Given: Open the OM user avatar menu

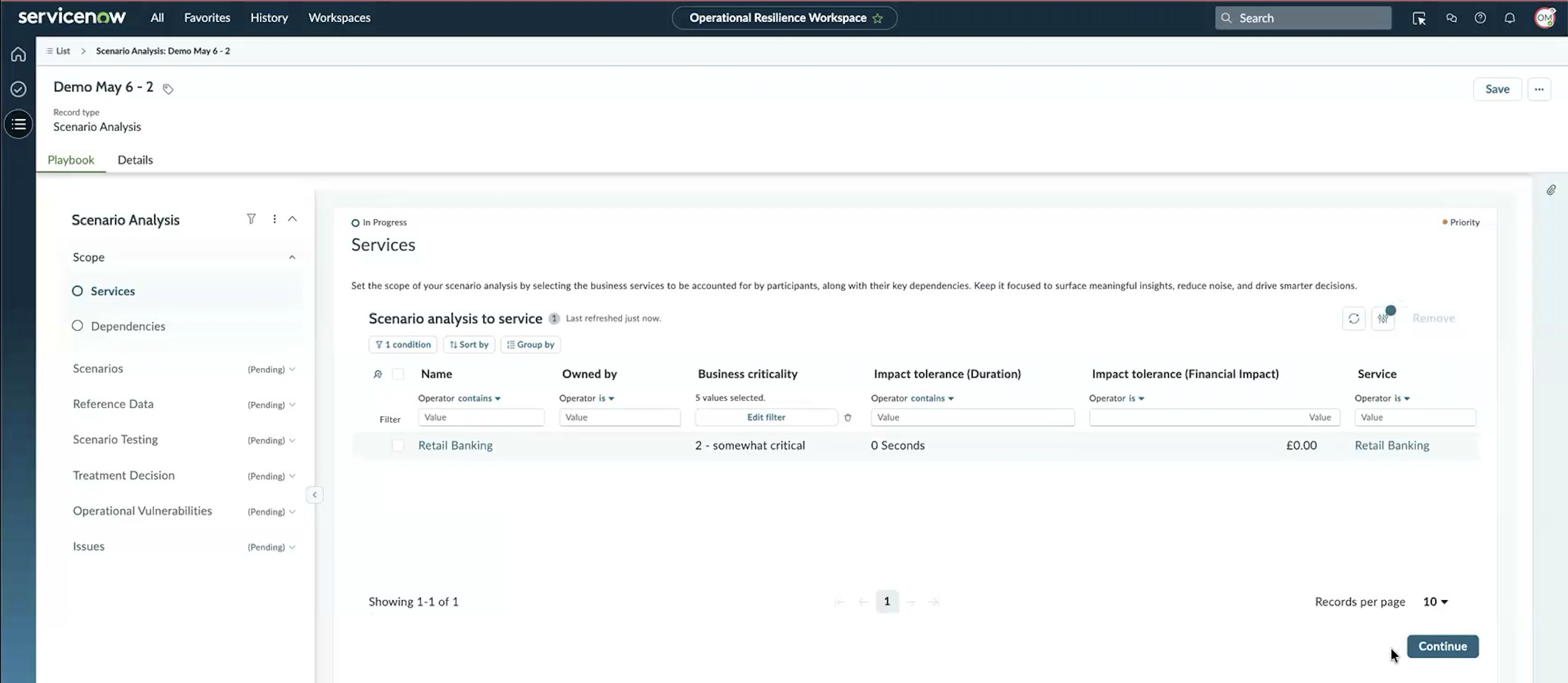Looking at the screenshot, I should click(1545, 19).
